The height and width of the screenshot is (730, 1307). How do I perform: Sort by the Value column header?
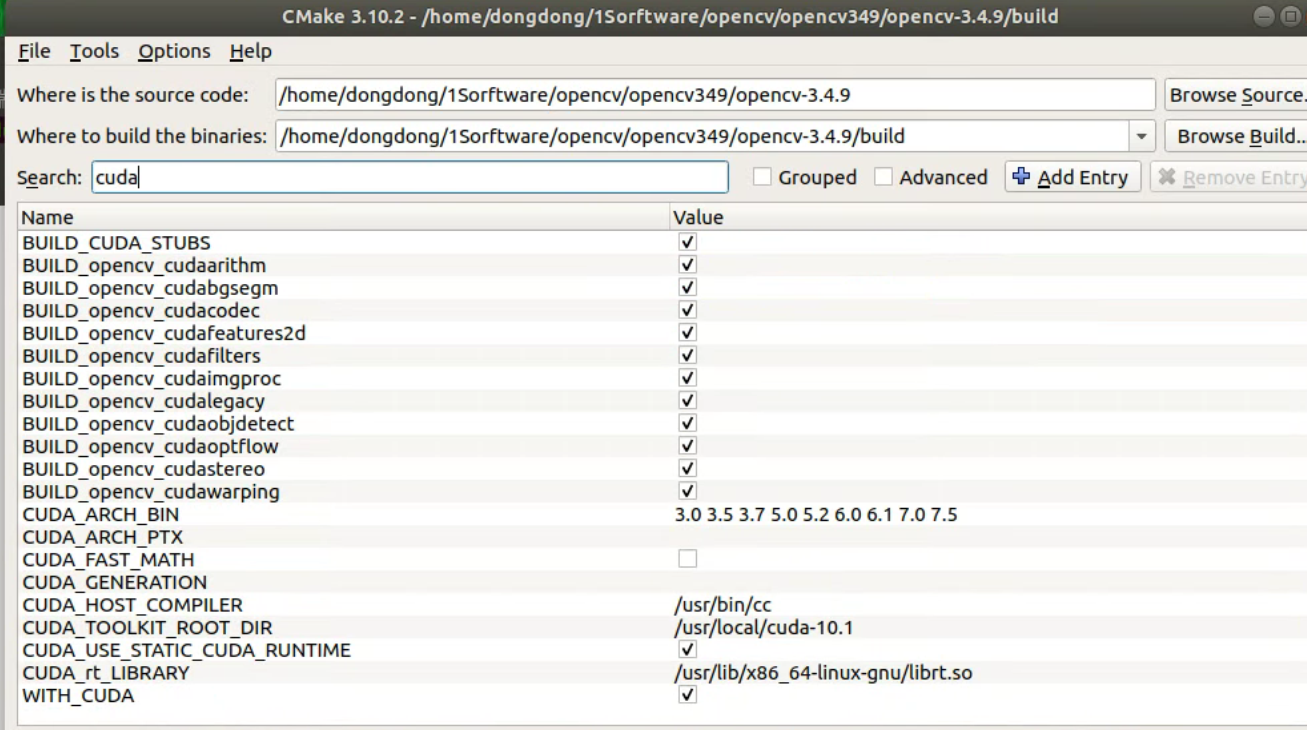click(988, 217)
